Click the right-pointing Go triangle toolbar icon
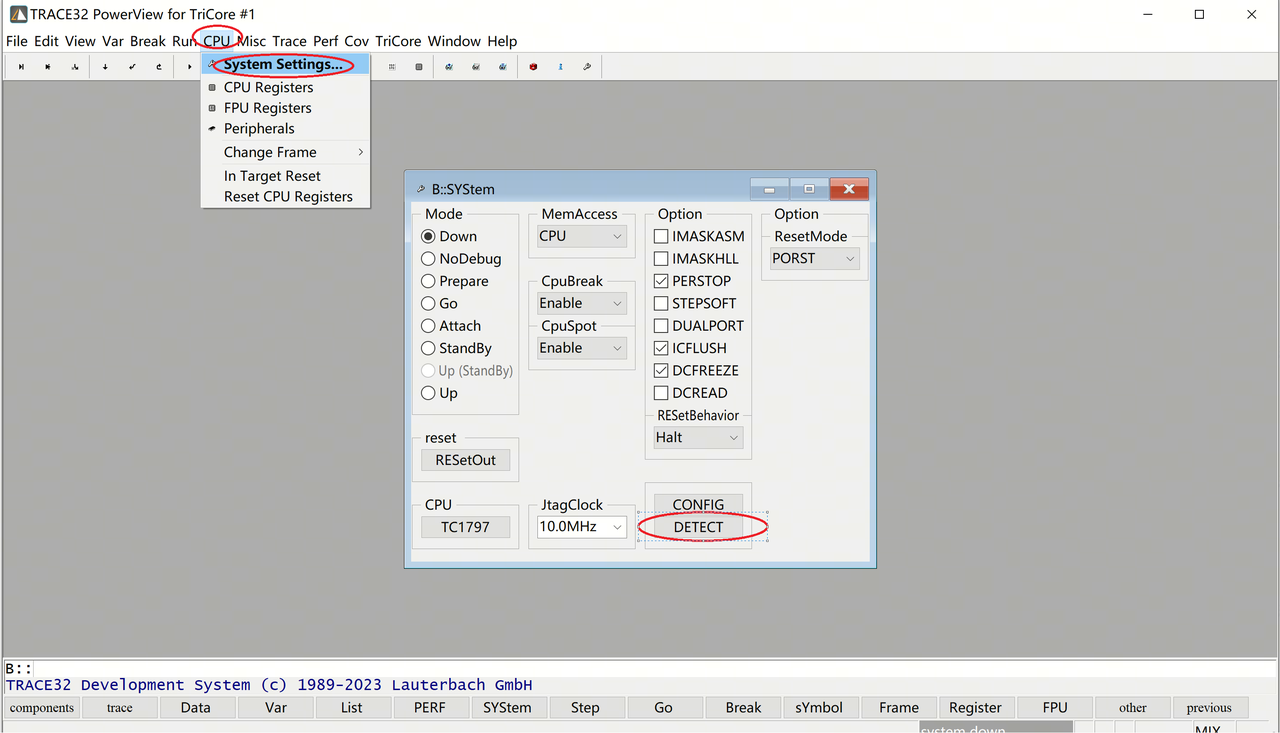Image resolution: width=1280 pixels, height=733 pixels. point(189,67)
